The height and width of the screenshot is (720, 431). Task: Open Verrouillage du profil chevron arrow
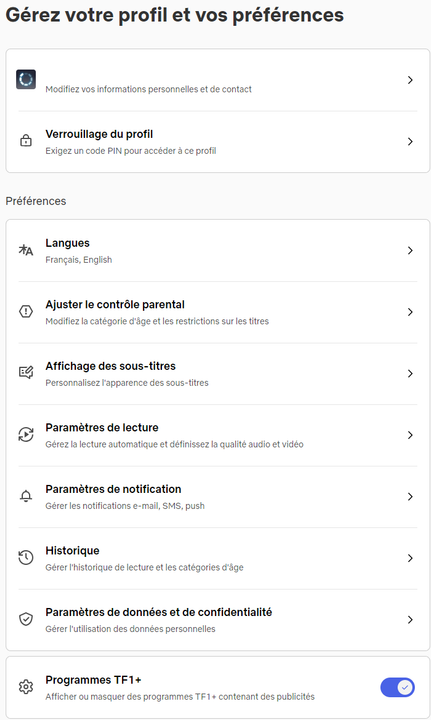(x=410, y=141)
